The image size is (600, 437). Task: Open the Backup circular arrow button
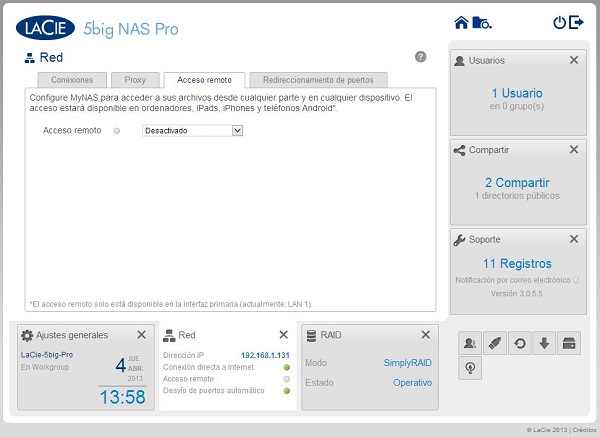tap(520, 343)
